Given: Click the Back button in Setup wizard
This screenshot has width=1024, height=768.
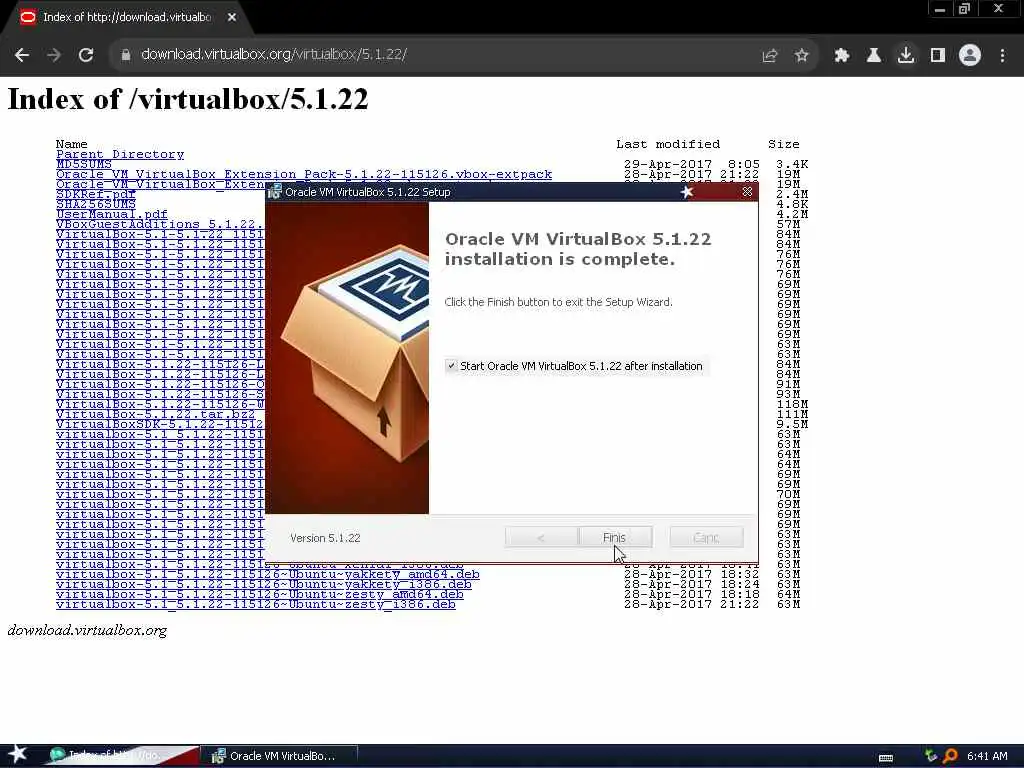Looking at the screenshot, I should (541, 537).
